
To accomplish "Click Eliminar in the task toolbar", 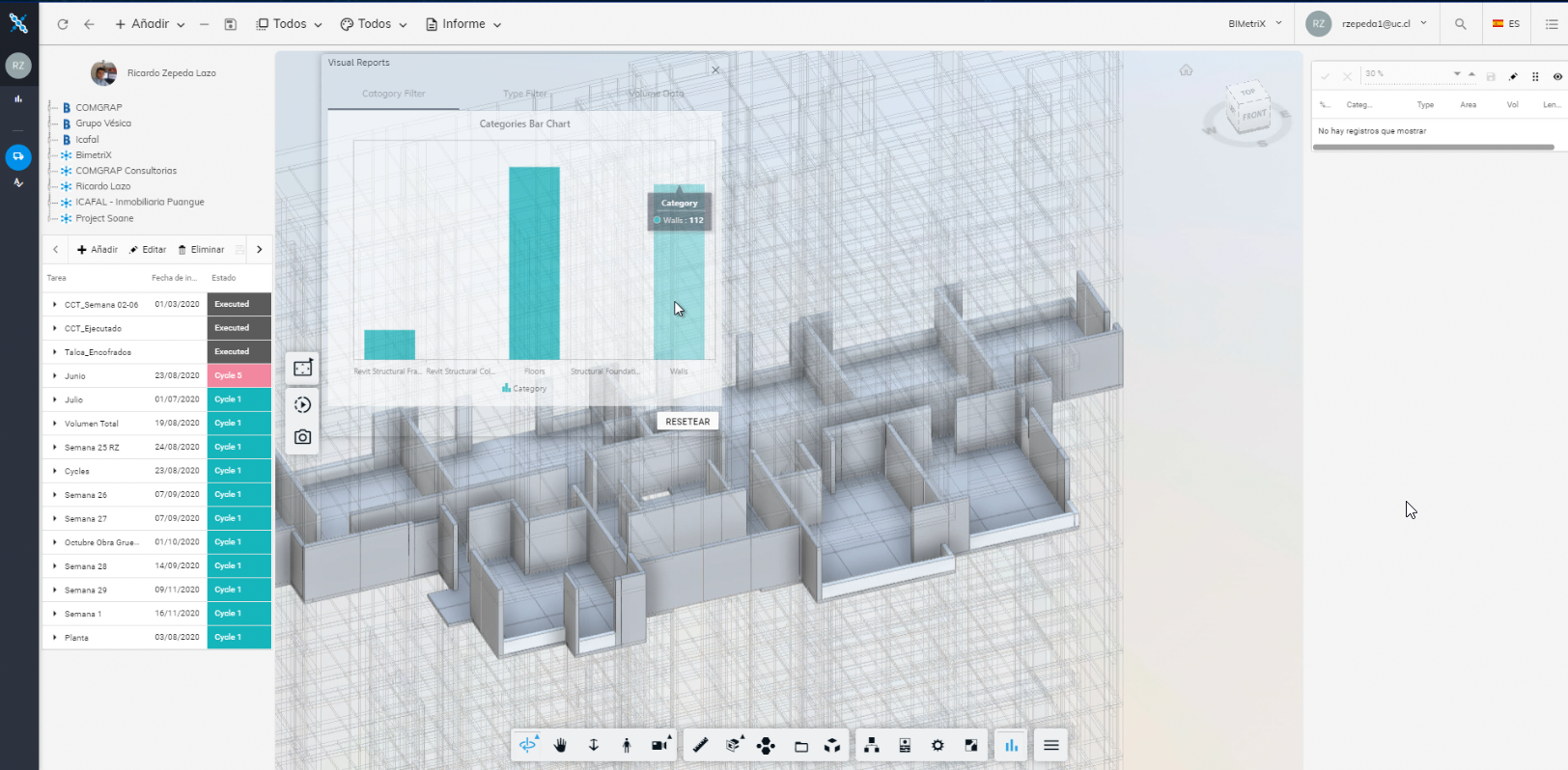I will [x=201, y=250].
